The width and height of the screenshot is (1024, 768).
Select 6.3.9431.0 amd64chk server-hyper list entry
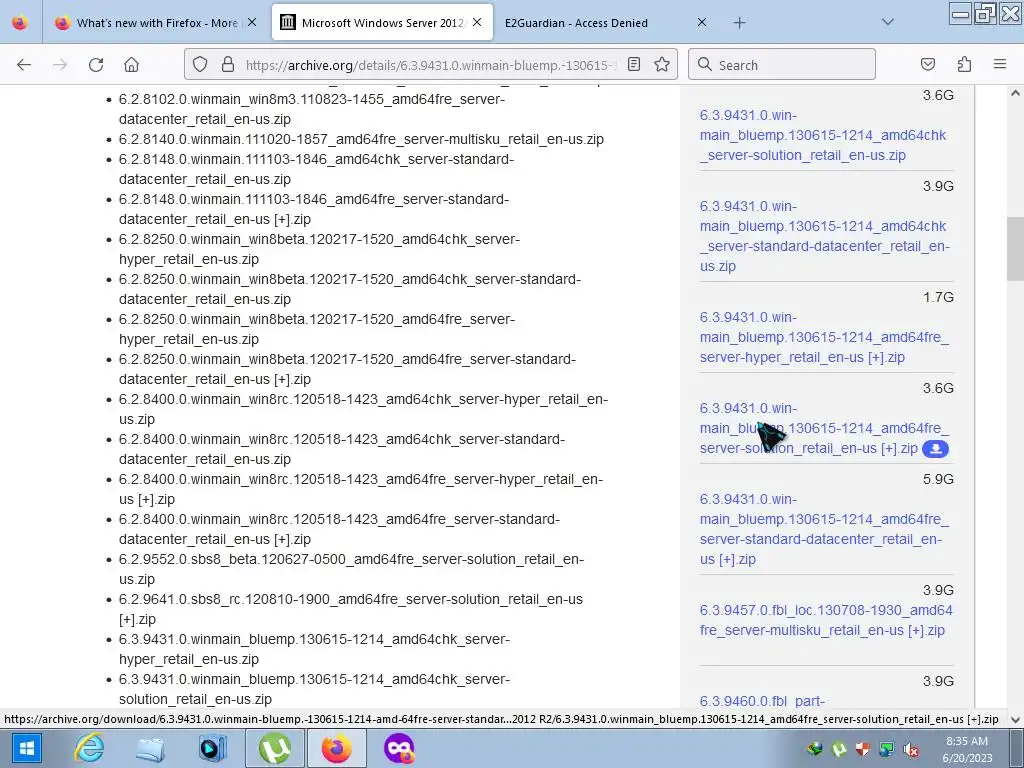[x=314, y=649]
